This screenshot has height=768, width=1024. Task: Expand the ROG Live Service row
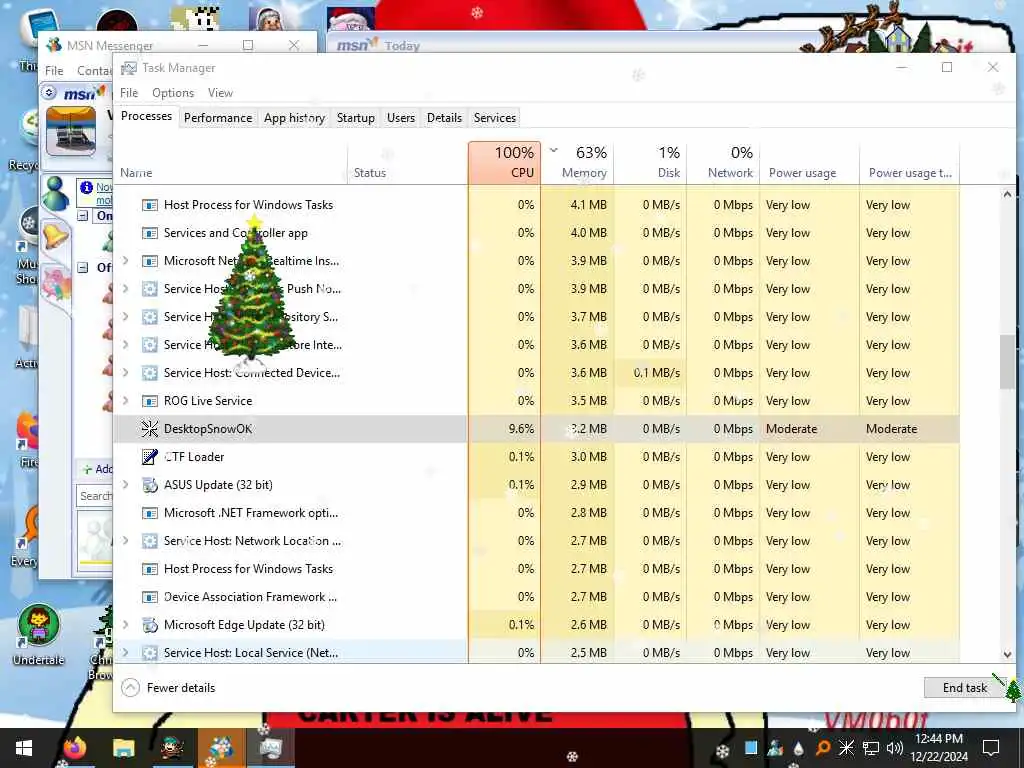[x=126, y=401]
